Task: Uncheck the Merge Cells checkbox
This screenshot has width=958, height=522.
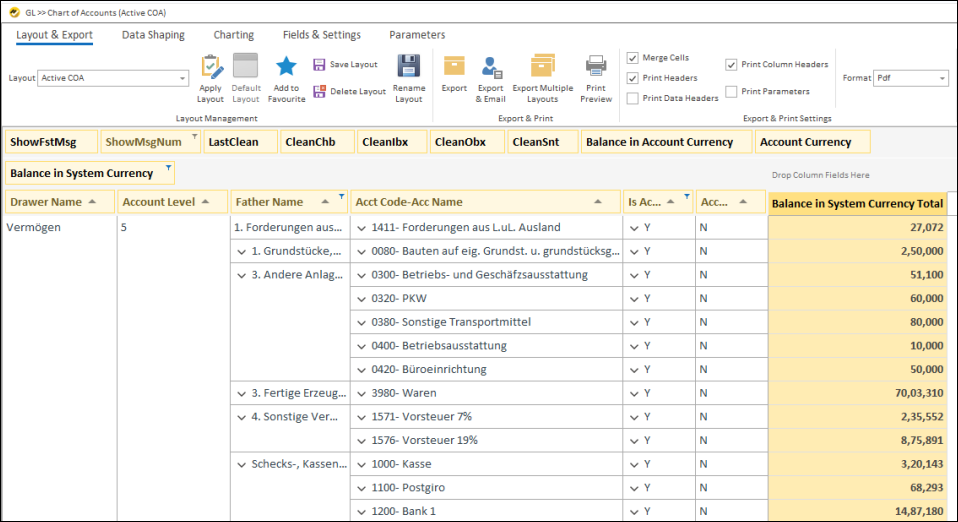Action: pyautogui.click(x=632, y=58)
